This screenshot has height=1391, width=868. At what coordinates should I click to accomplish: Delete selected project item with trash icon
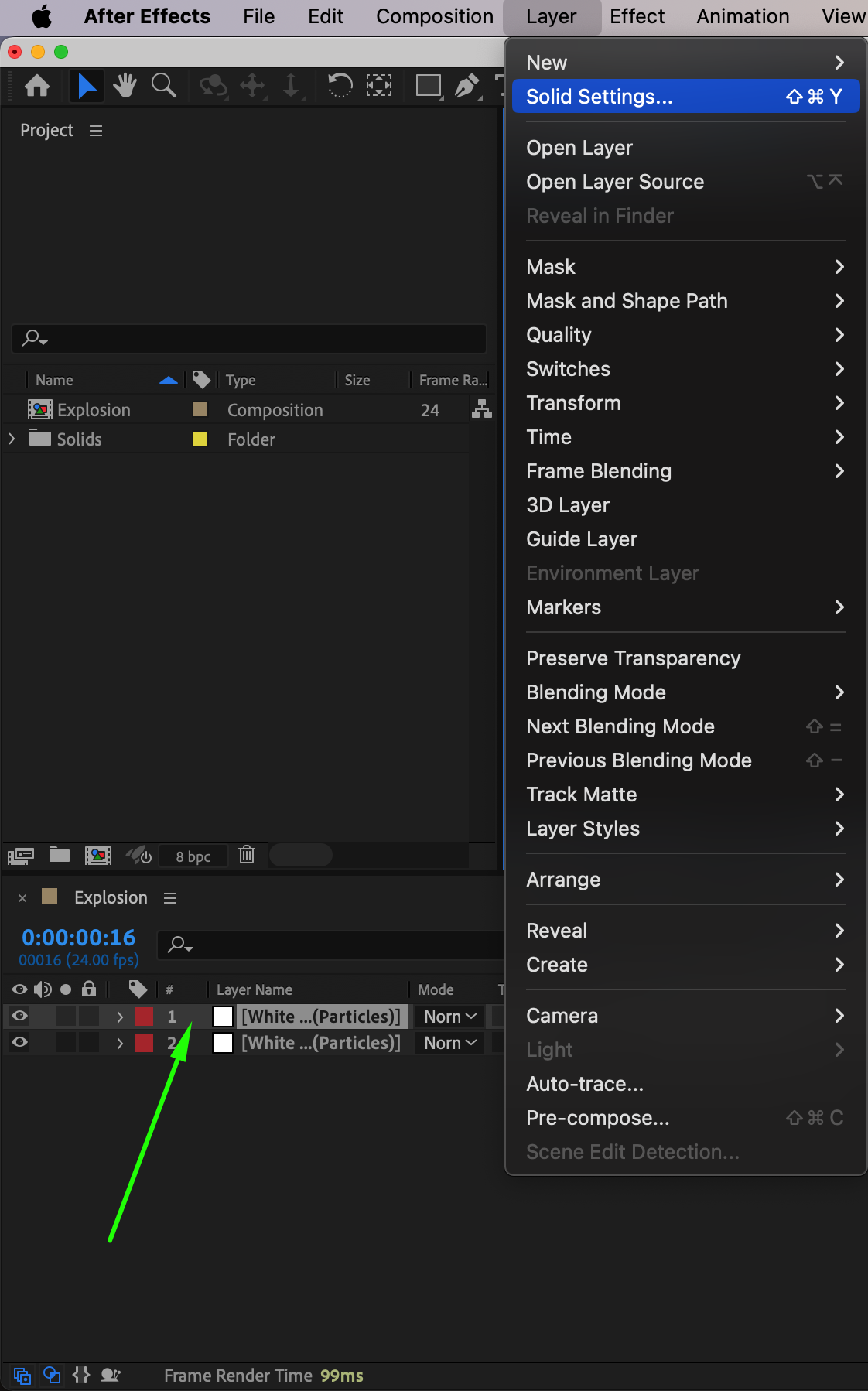(x=247, y=855)
